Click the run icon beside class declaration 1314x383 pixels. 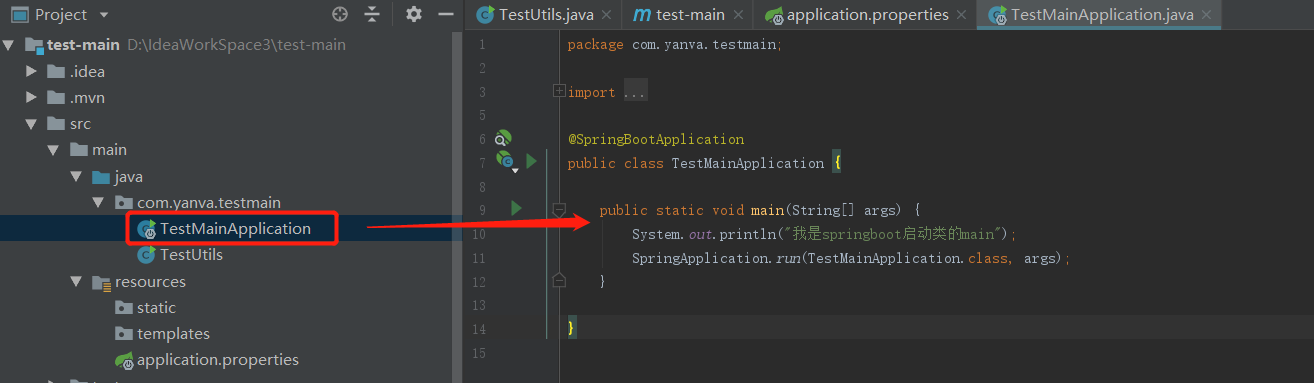tap(532, 161)
